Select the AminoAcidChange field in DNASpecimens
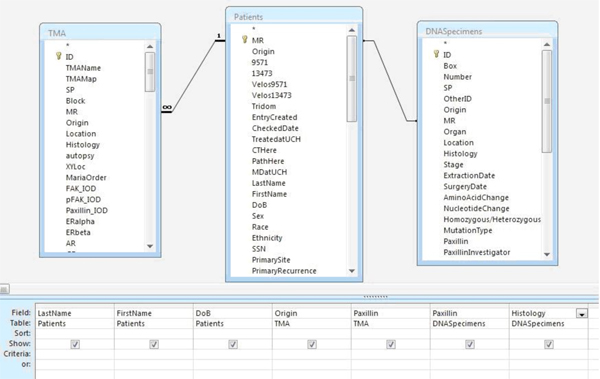This screenshot has height=379, width=600. [476, 198]
